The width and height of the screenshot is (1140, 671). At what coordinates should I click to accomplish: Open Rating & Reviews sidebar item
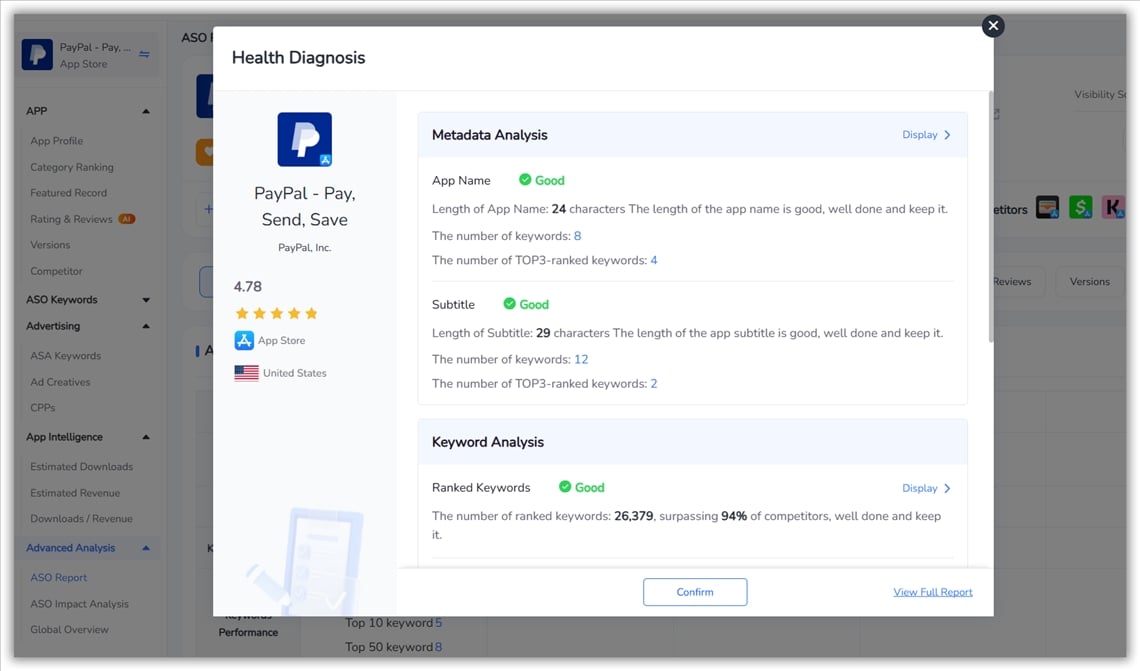[x=71, y=219]
